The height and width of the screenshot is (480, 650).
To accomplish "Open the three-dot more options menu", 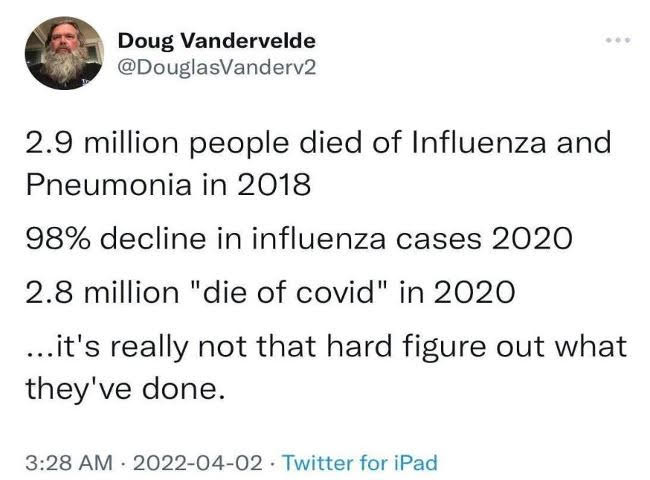I will tap(618, 40).
